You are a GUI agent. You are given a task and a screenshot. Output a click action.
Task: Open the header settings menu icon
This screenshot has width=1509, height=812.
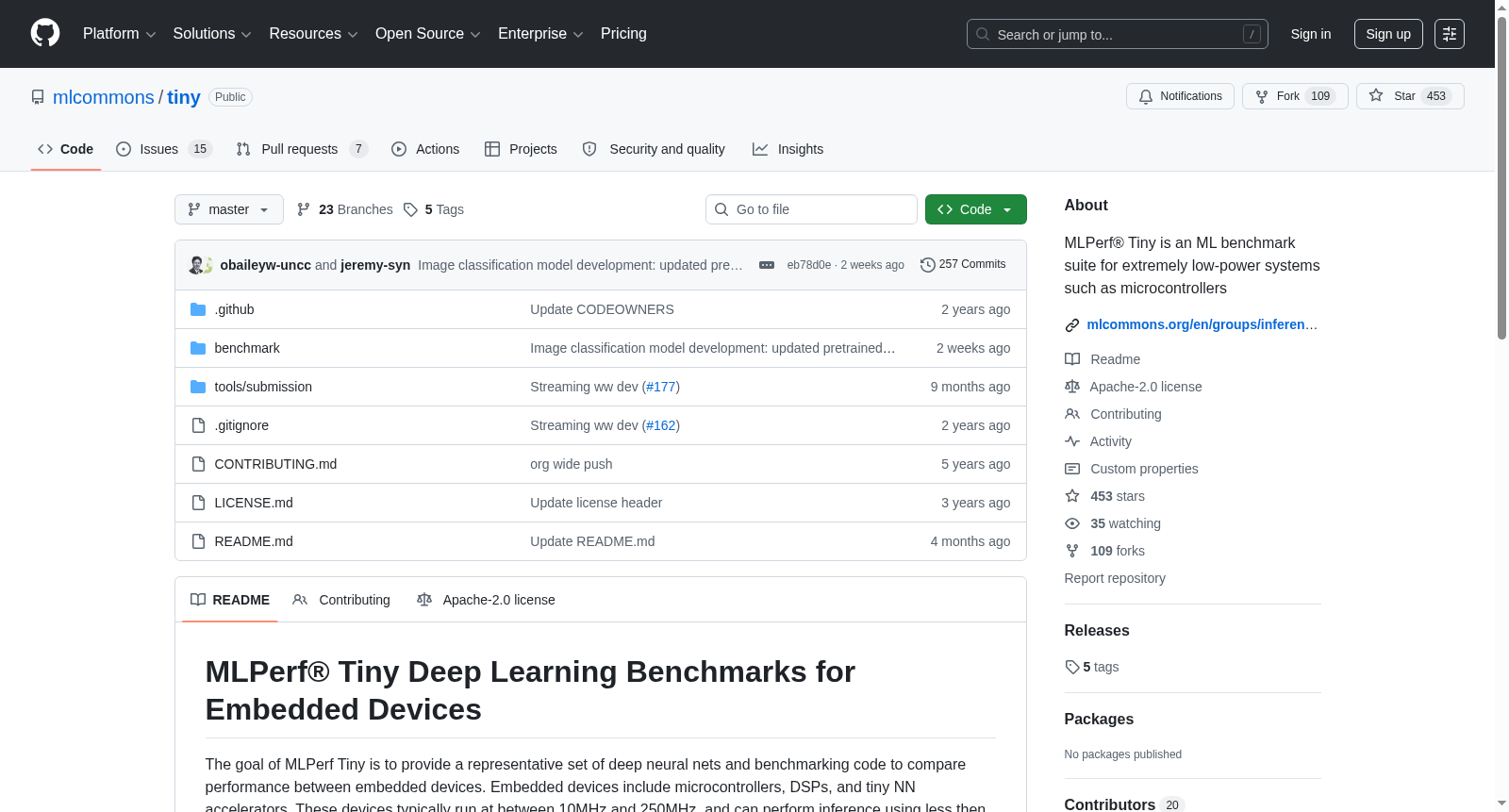pyautogui.click(x=1450, y=34)
